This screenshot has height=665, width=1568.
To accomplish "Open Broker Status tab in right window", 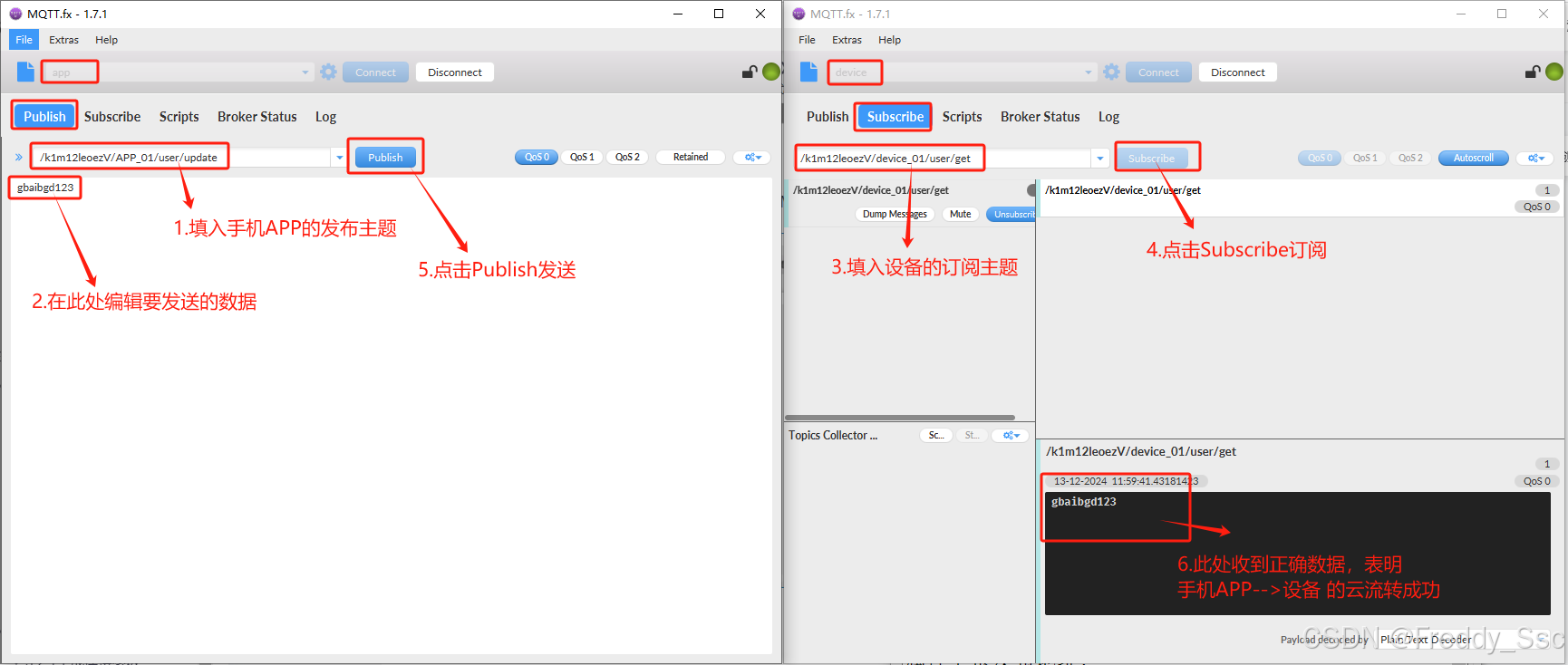I will (x=1040, y=116).
